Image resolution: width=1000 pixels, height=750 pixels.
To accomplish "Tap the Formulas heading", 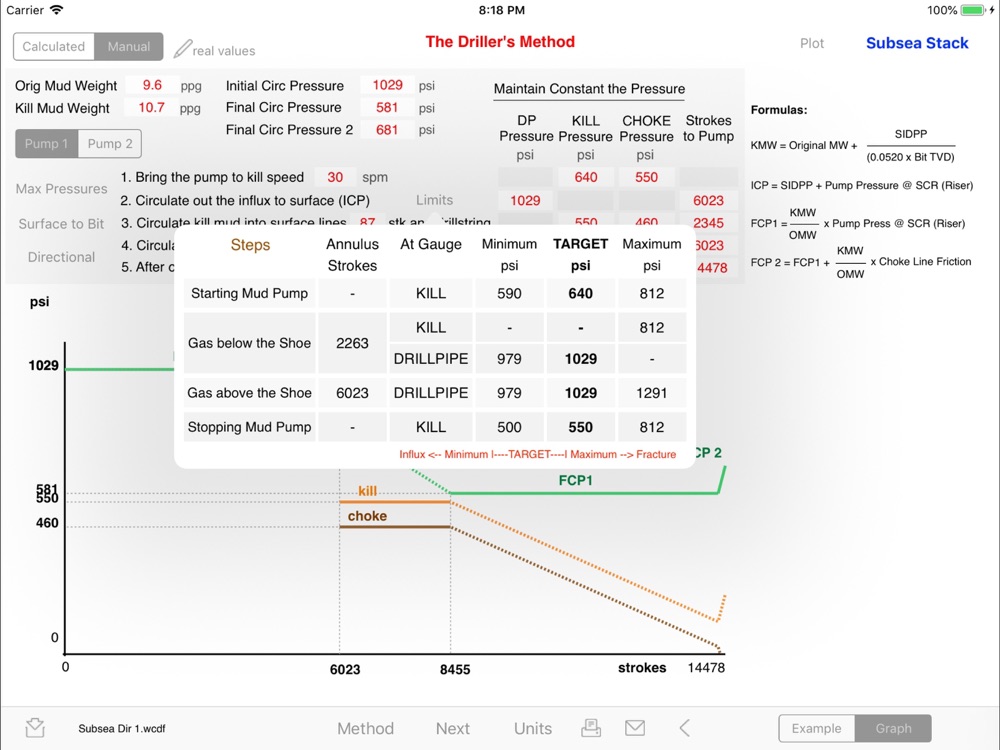I will [x=779, y=110].
